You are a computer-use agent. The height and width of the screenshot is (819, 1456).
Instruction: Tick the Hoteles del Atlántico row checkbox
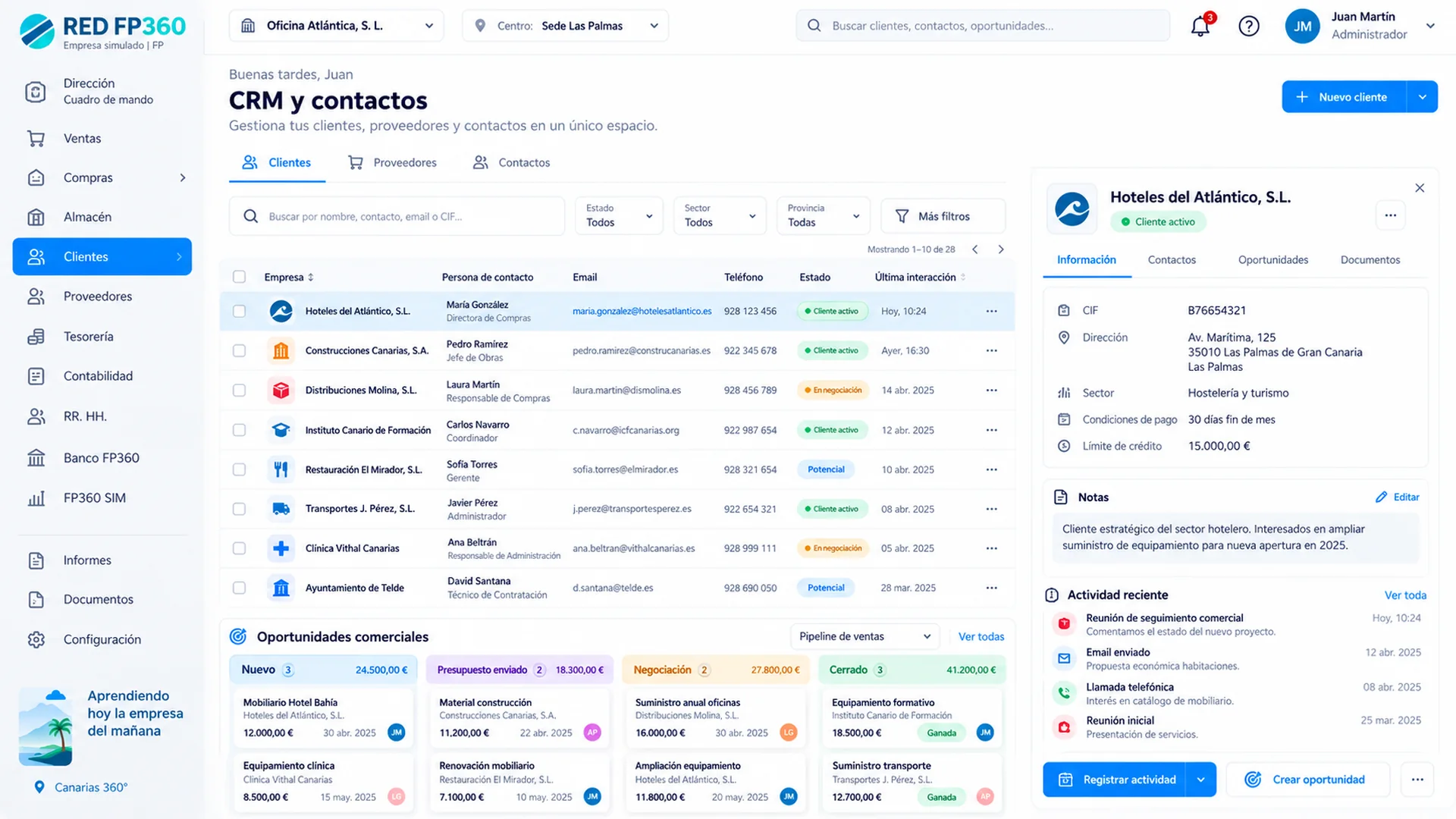tap(239, 311)
